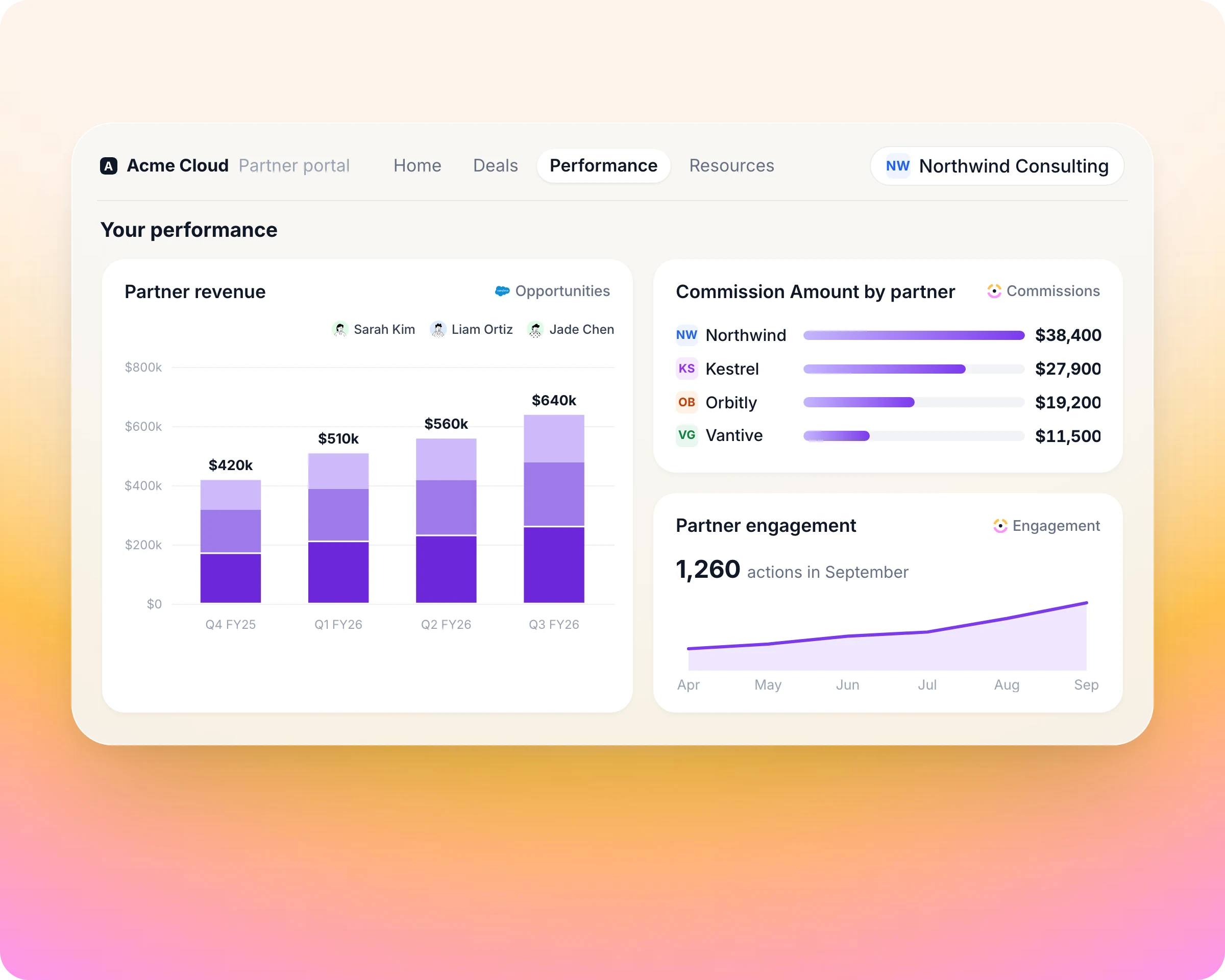Open the Northwind Consulting account selector
Viewport: 1225px width, 980px height.
click(997, 166)
